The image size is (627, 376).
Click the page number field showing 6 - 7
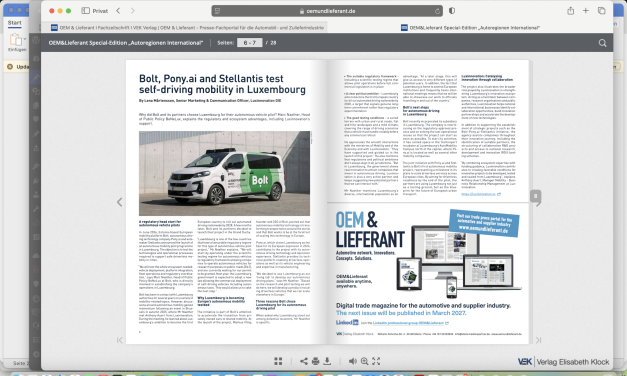(x=250, y=43)
